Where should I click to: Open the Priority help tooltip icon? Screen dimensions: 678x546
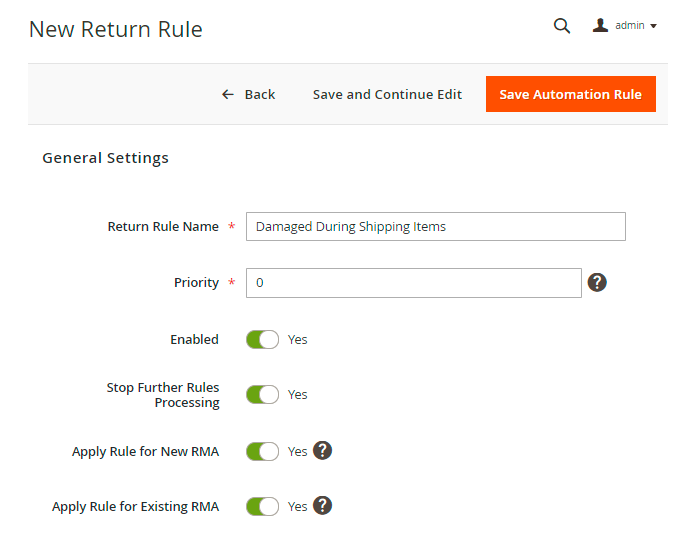(x=597, y=282)
